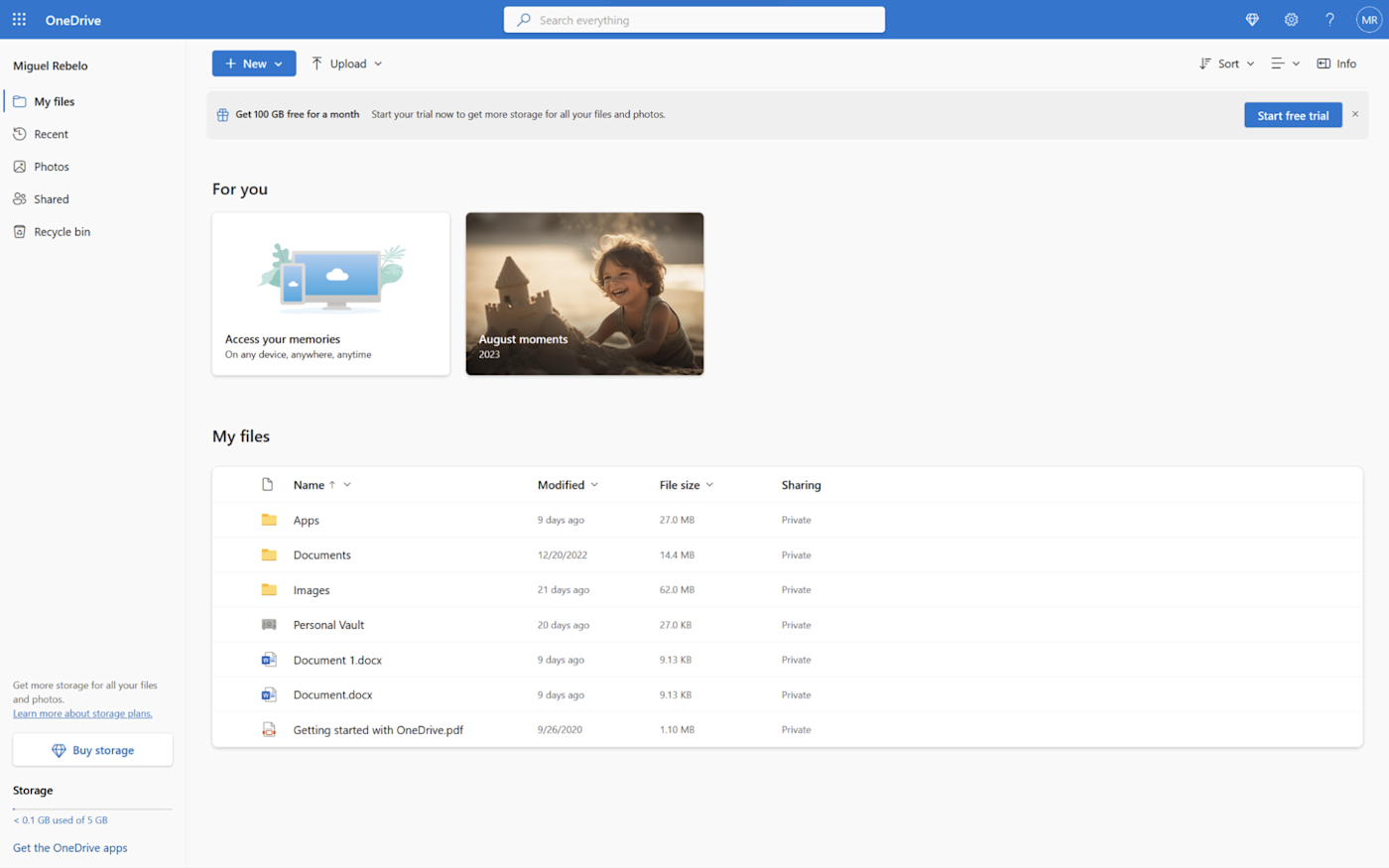Viewport: 1389px width, 868px height.
Task: Click the Info pane icon
Action: [x=1324, y=63]
